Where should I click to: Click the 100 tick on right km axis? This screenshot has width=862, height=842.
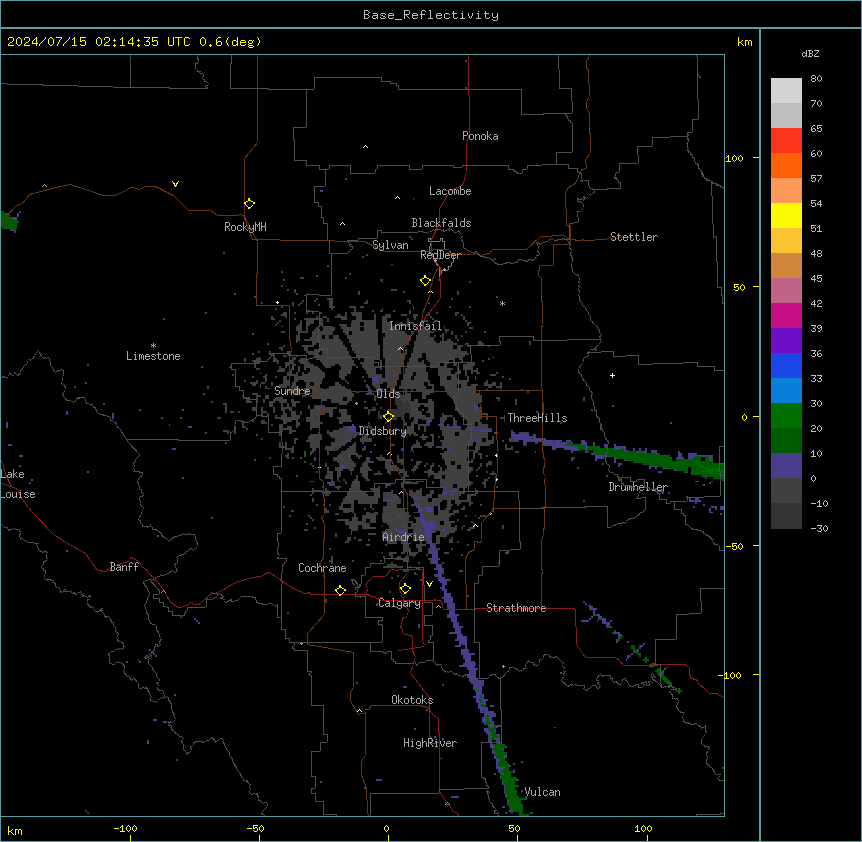pos(734,158)
